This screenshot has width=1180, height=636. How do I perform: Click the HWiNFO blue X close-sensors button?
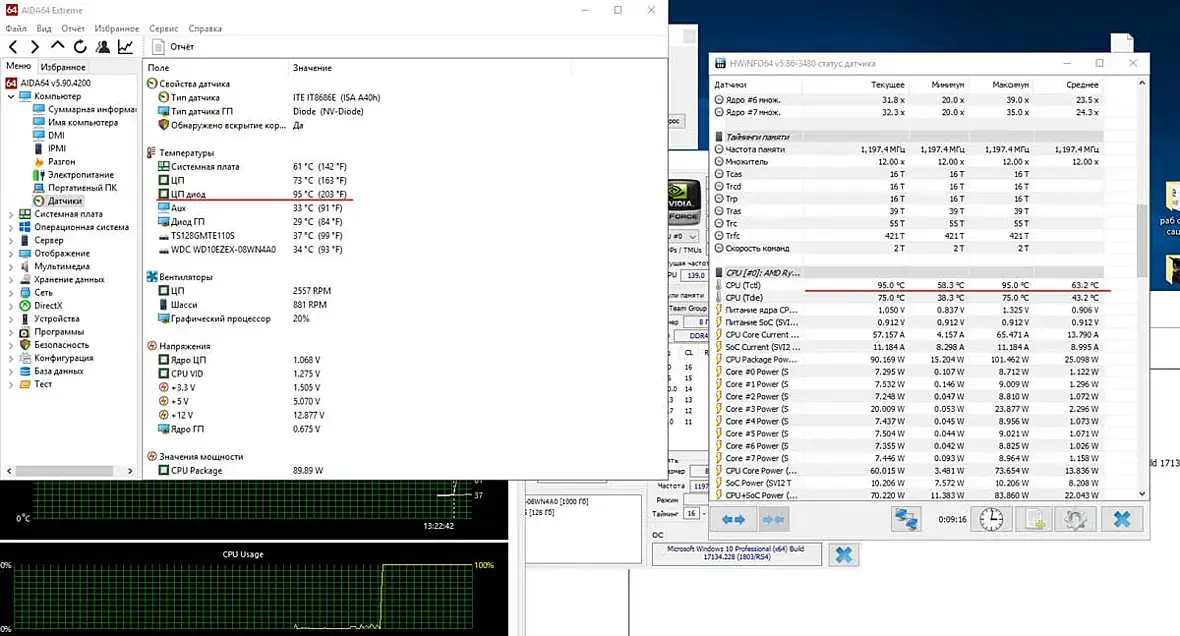1122,519
